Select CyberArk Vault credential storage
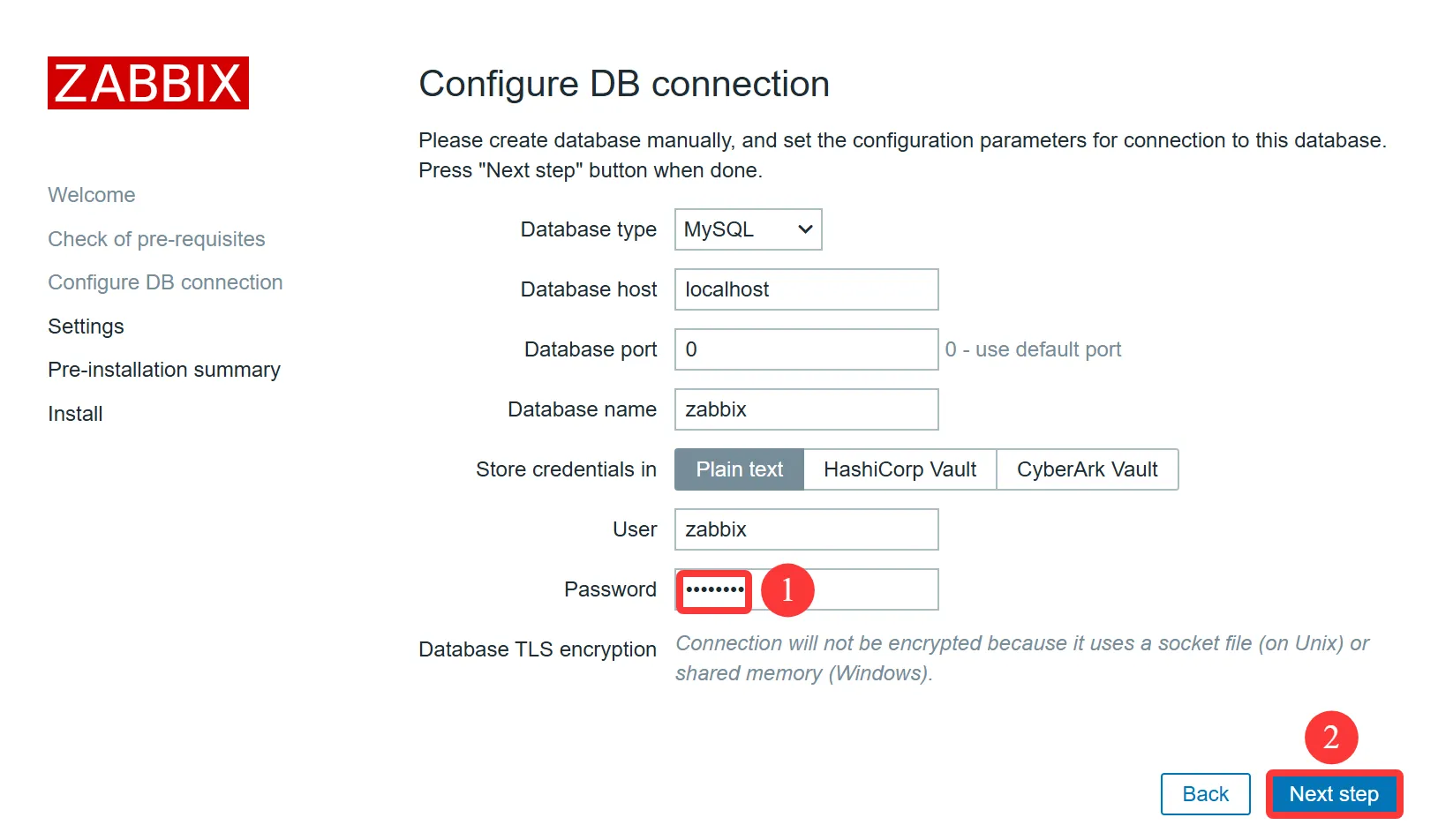 pyautogui.click(x=1087, y=469)
